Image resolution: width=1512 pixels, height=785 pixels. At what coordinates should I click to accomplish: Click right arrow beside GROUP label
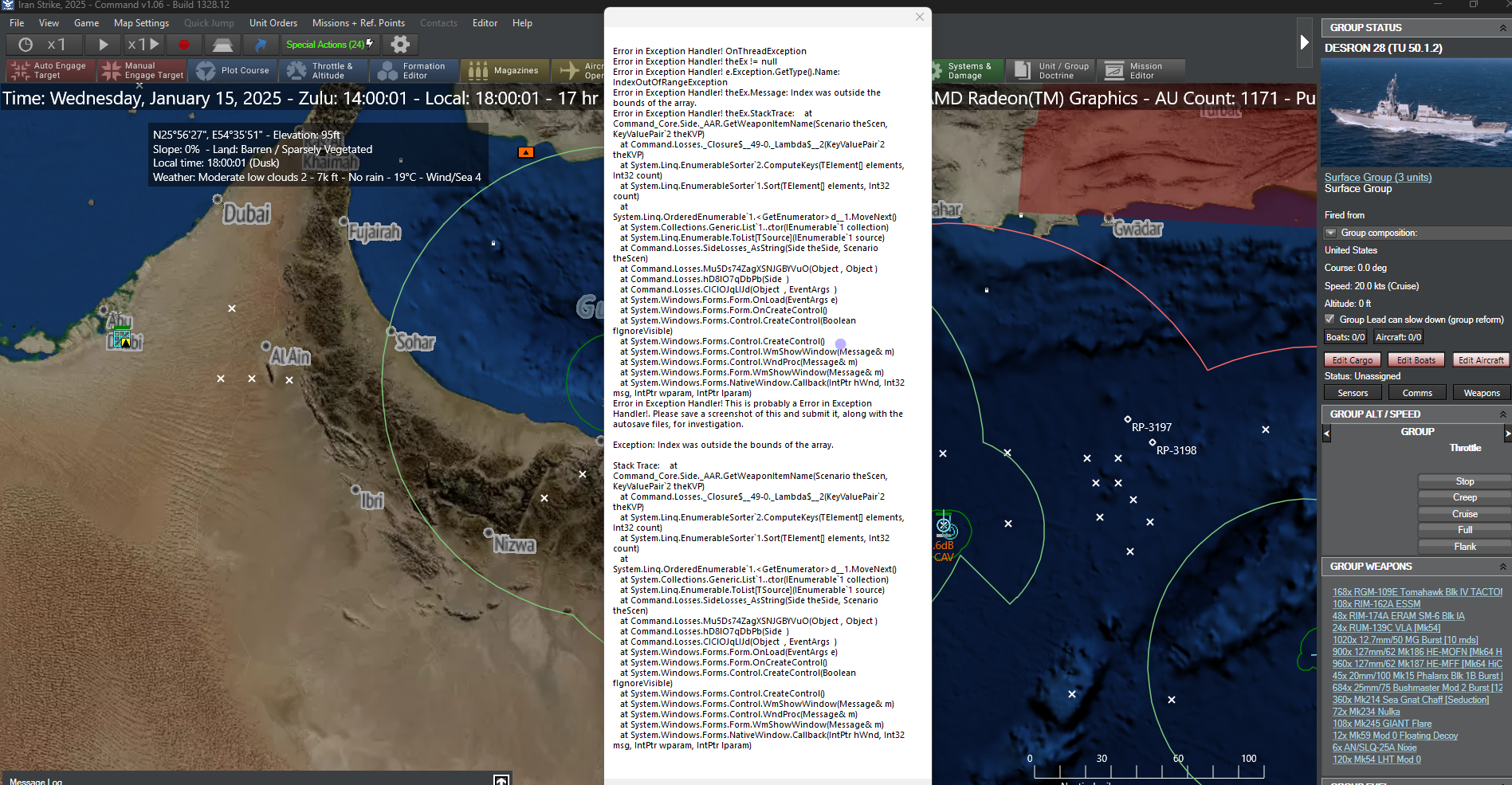1507,434
